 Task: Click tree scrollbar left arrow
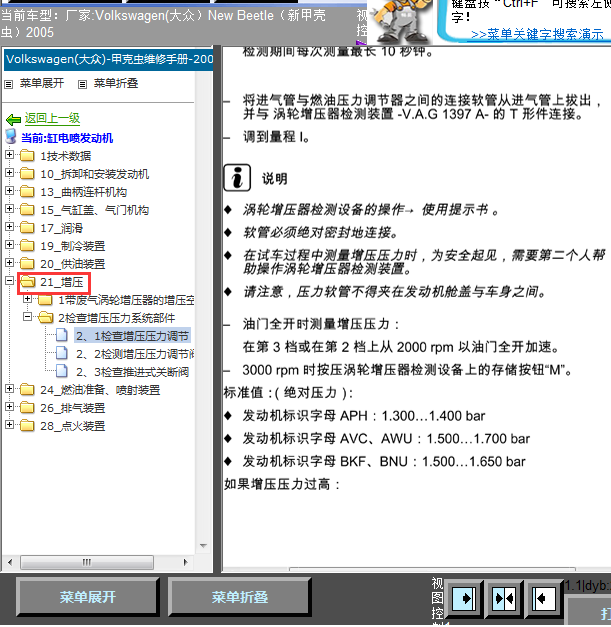point(10,562)
